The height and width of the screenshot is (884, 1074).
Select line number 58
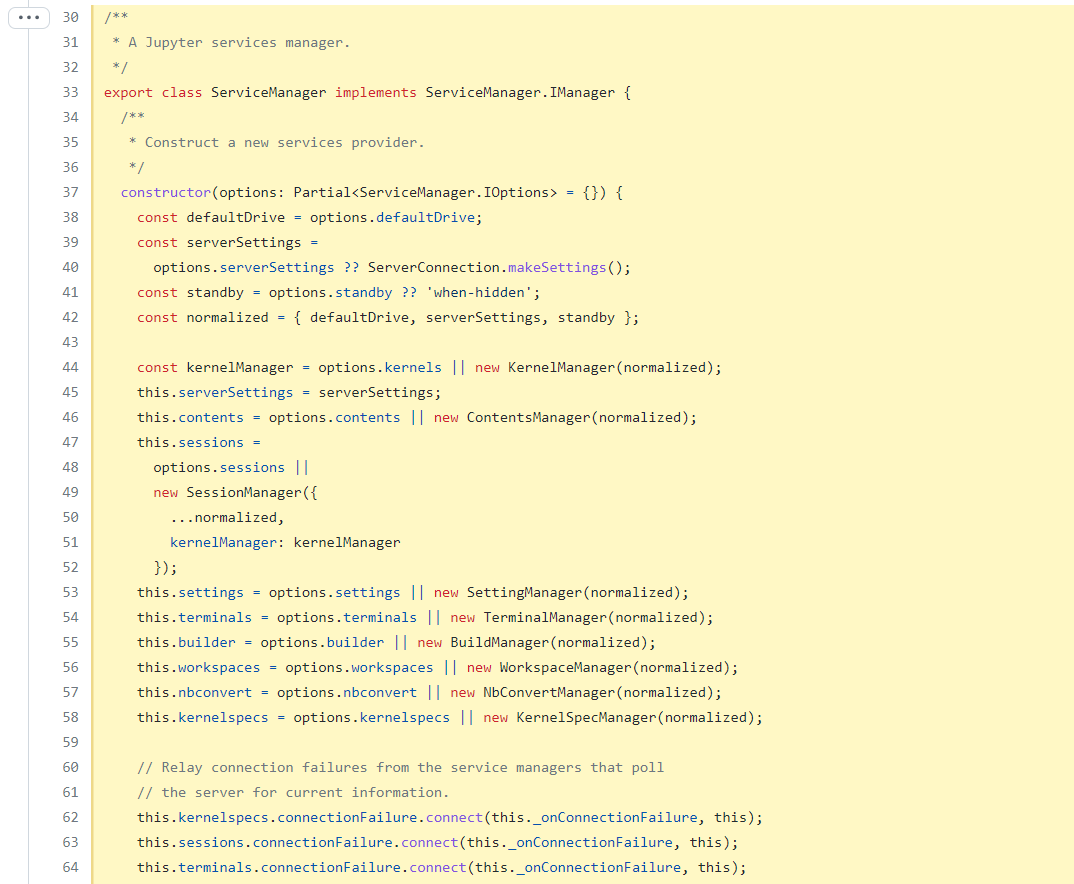(x=71, y=718)
